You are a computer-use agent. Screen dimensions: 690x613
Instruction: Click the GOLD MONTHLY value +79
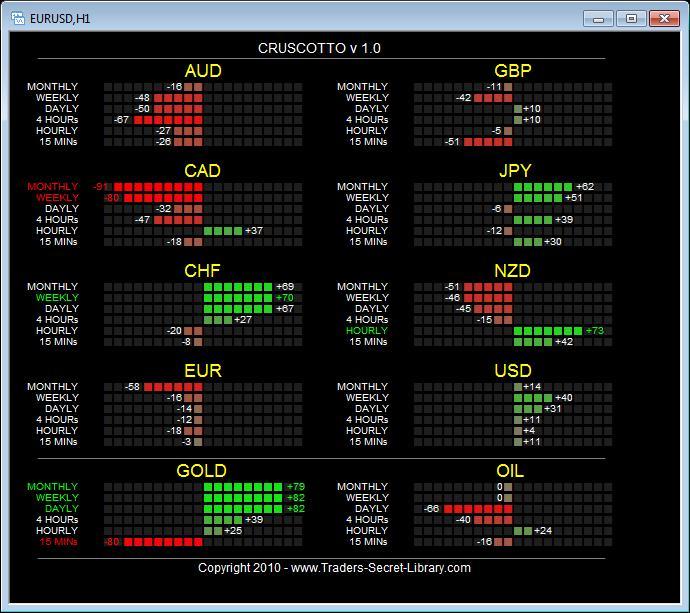[296, 487]
